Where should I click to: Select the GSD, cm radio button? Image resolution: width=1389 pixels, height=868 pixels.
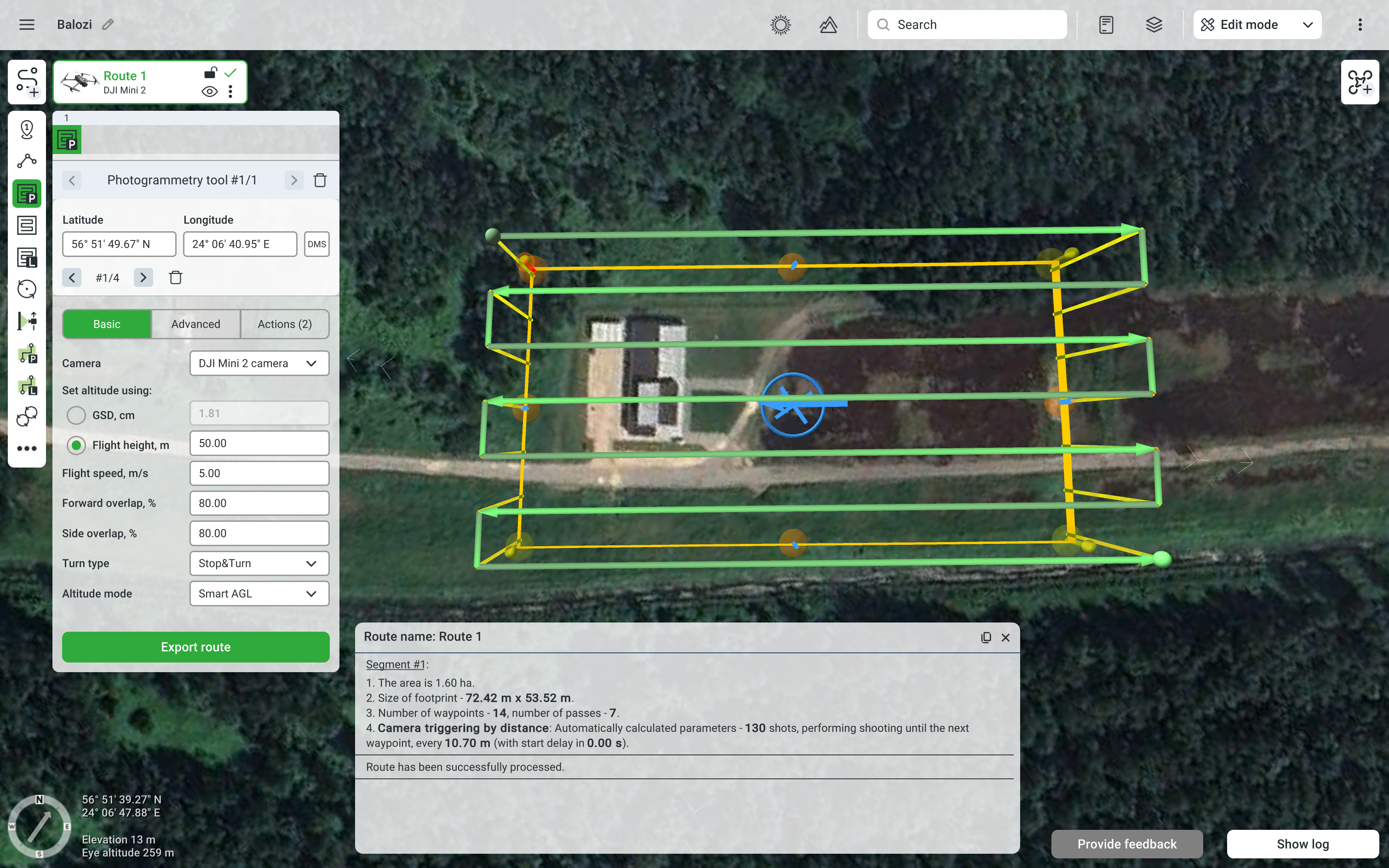(x=76, y=415)
